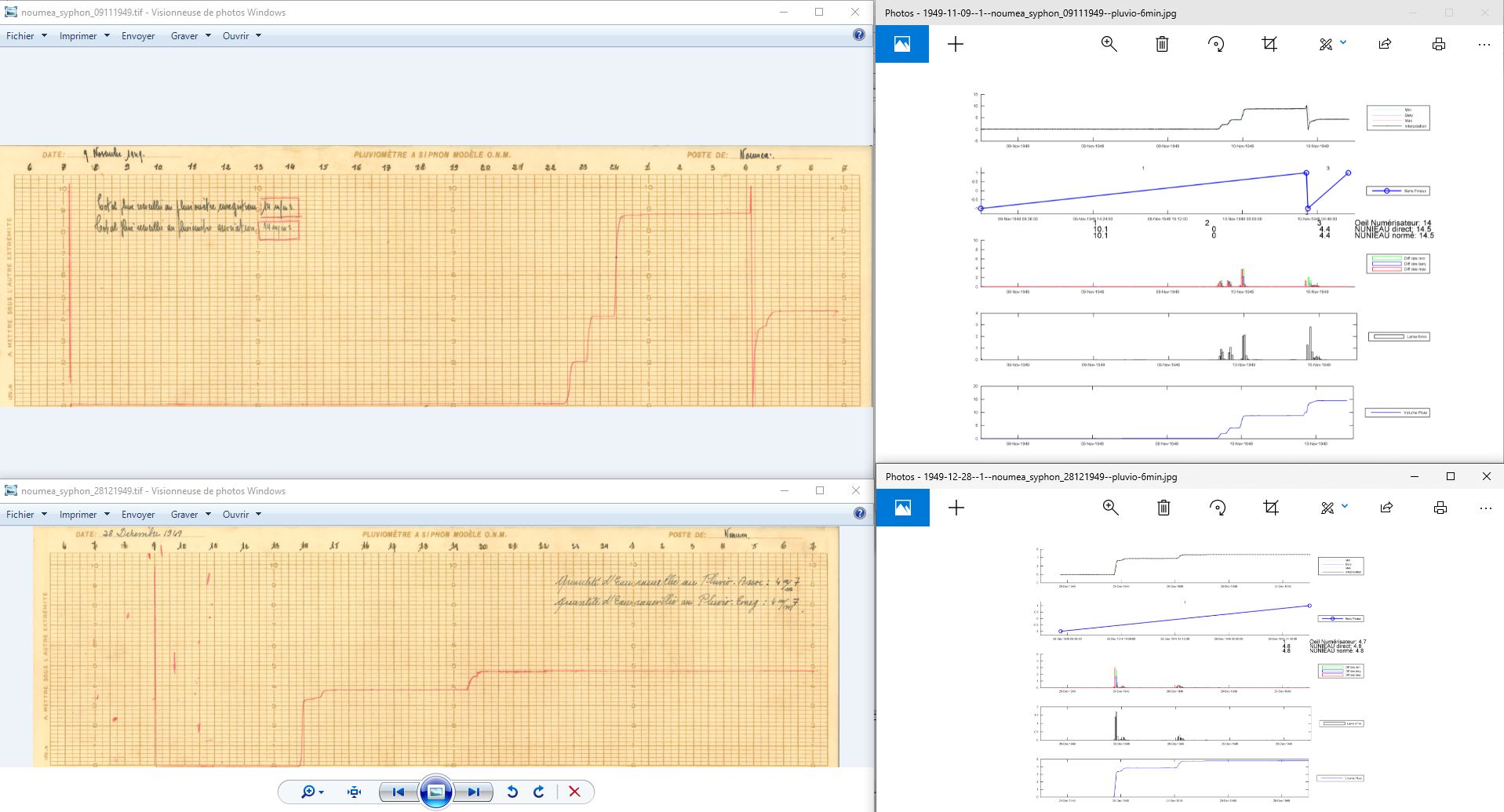Open zoom magnifier in Photo Viewer bottom toolbar
Viewport: 1504px width, 812px height.
[309, 792]
